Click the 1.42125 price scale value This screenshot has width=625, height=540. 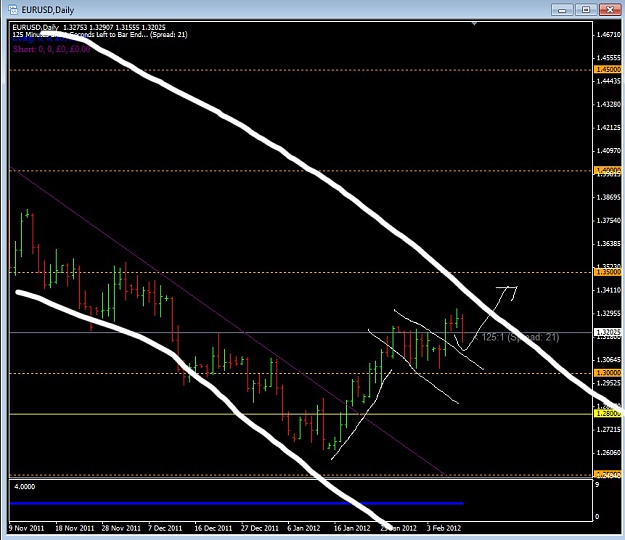coord(608,128)
